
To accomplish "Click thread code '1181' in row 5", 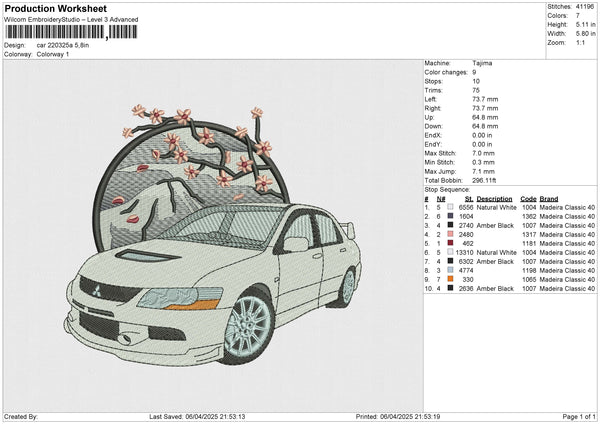I will click(529, 243).
